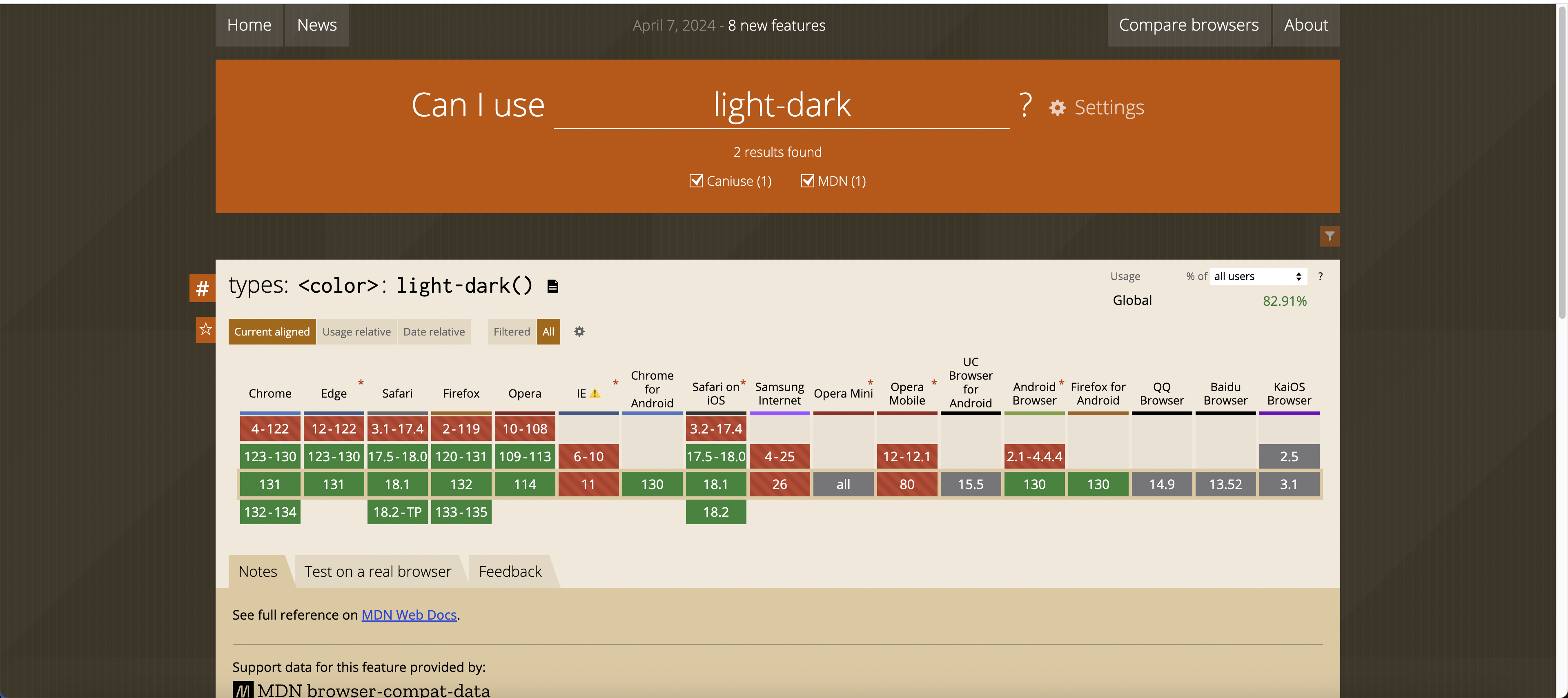This screenshot has width=1568, height=698.
Task: Click the Chrome 131 support cell
Action: 269,485
